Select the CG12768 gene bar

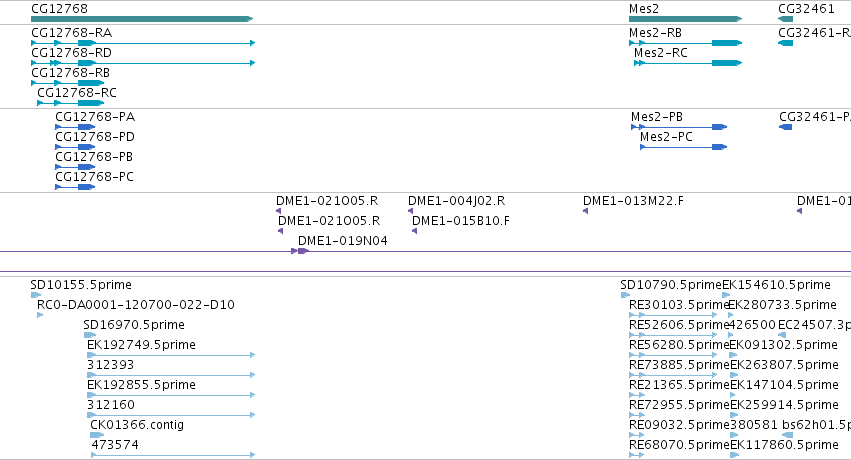click(x=142, y=19)
